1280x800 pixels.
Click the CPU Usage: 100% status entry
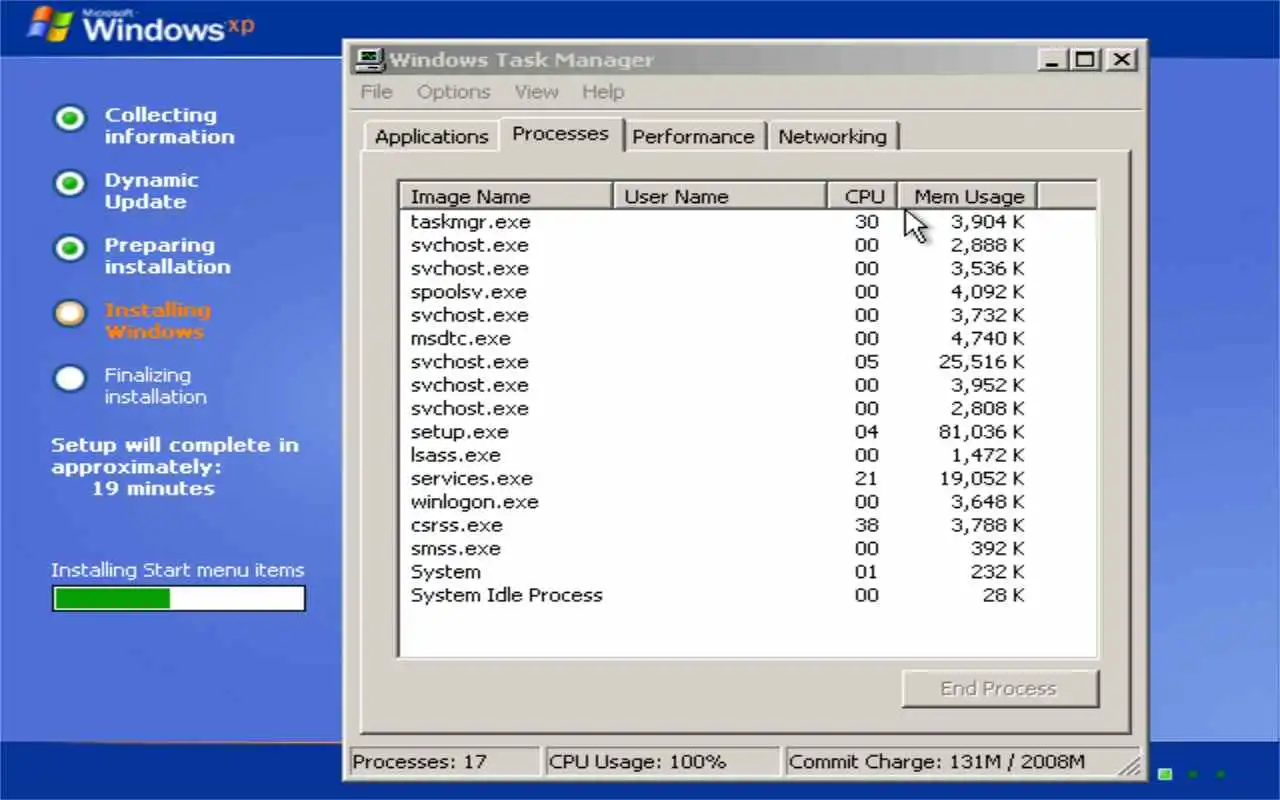pyautogui.click(x=663, y=762)
